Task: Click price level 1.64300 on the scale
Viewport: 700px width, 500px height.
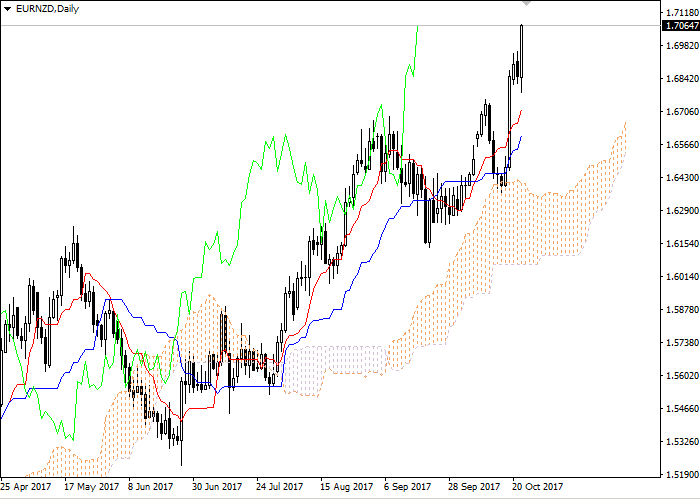Action: (682, 178)
